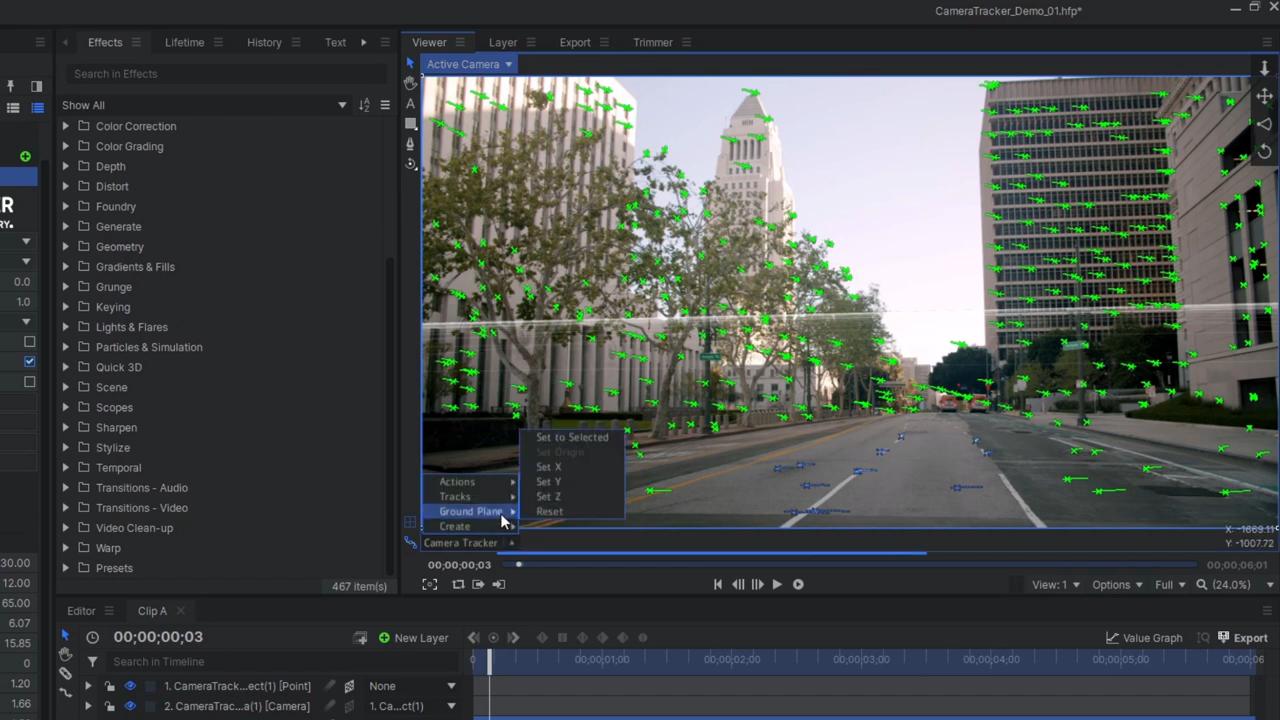Screen dimensions: 1280x720
Task: Switch to the Trimmer tab
Action: 652,42
